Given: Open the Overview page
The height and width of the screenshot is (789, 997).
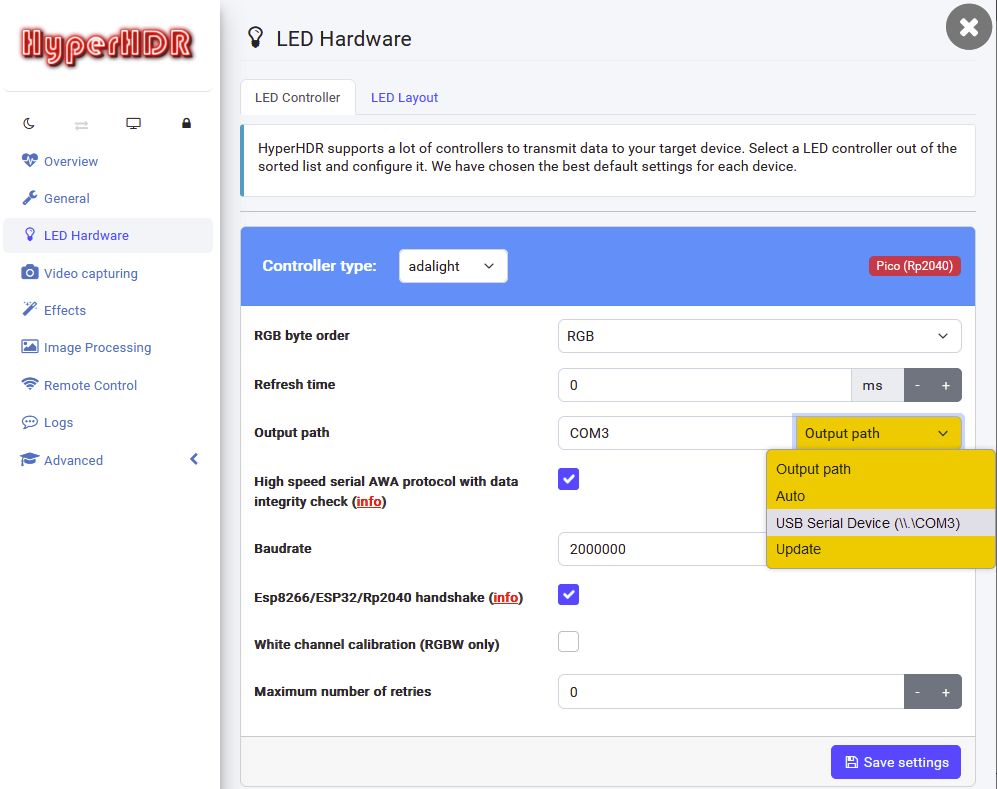Looking at the screenshot, I should (71, 161).
